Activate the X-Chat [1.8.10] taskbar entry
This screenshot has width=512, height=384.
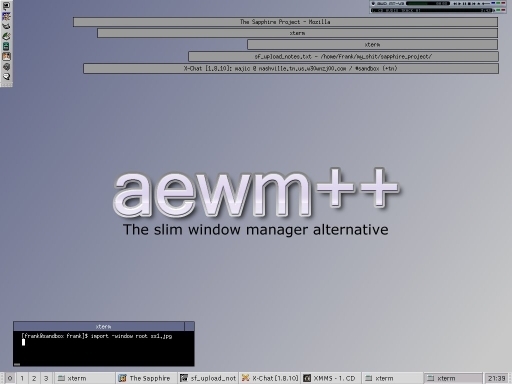coord(270,378)
